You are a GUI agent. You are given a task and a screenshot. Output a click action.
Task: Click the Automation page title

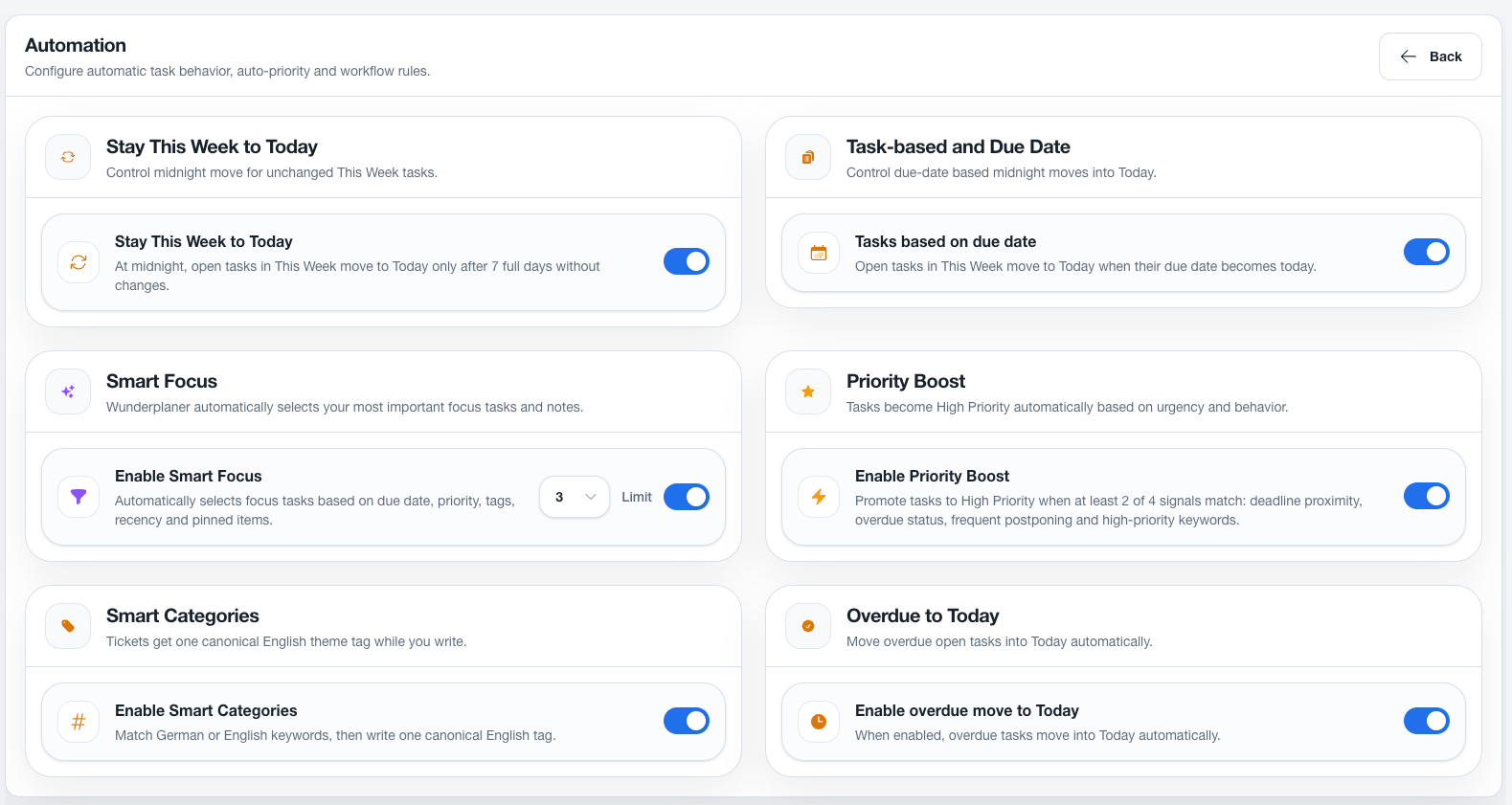76,45
